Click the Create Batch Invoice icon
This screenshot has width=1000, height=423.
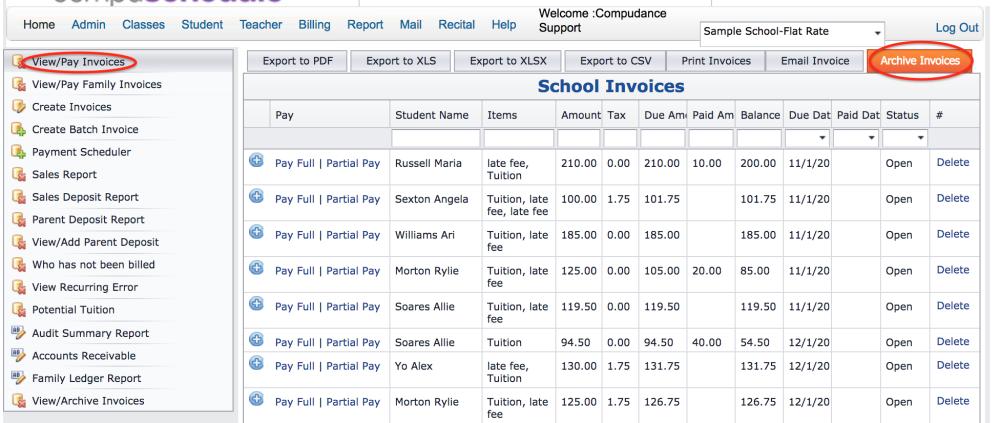(x=18, y=130)
